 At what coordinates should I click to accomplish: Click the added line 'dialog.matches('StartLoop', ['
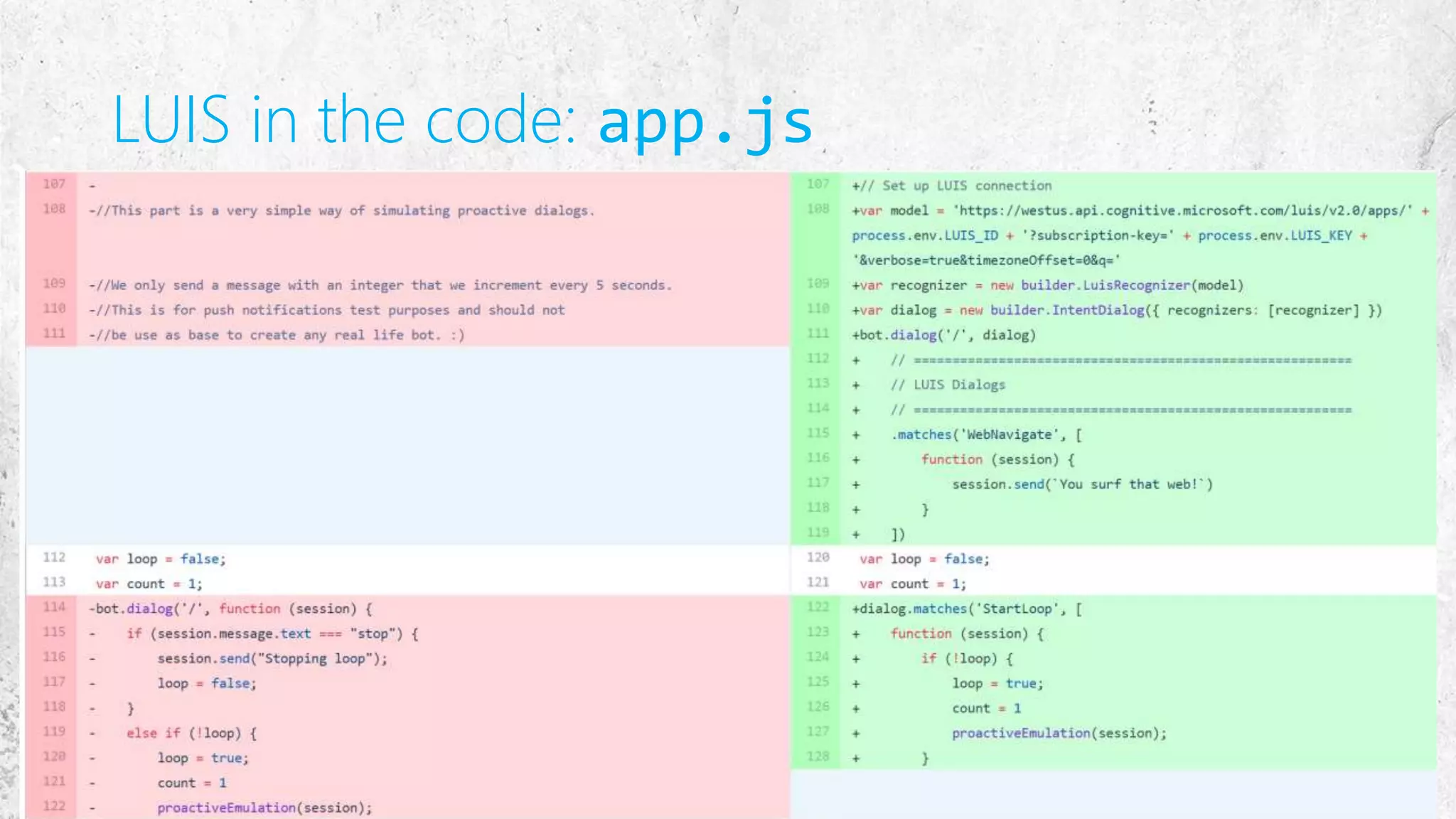coord(967,609)
